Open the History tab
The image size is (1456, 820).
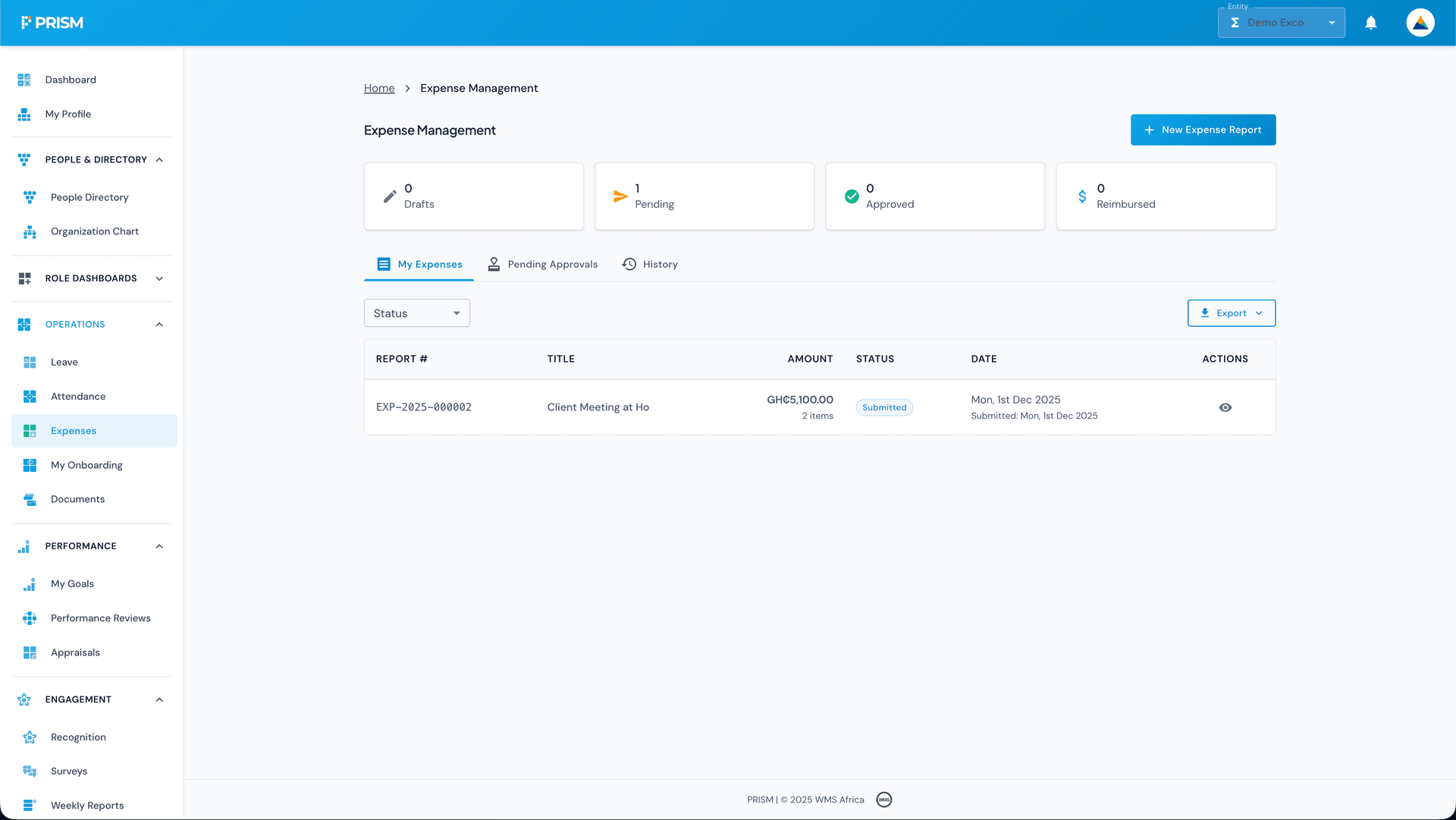[649, 264]
